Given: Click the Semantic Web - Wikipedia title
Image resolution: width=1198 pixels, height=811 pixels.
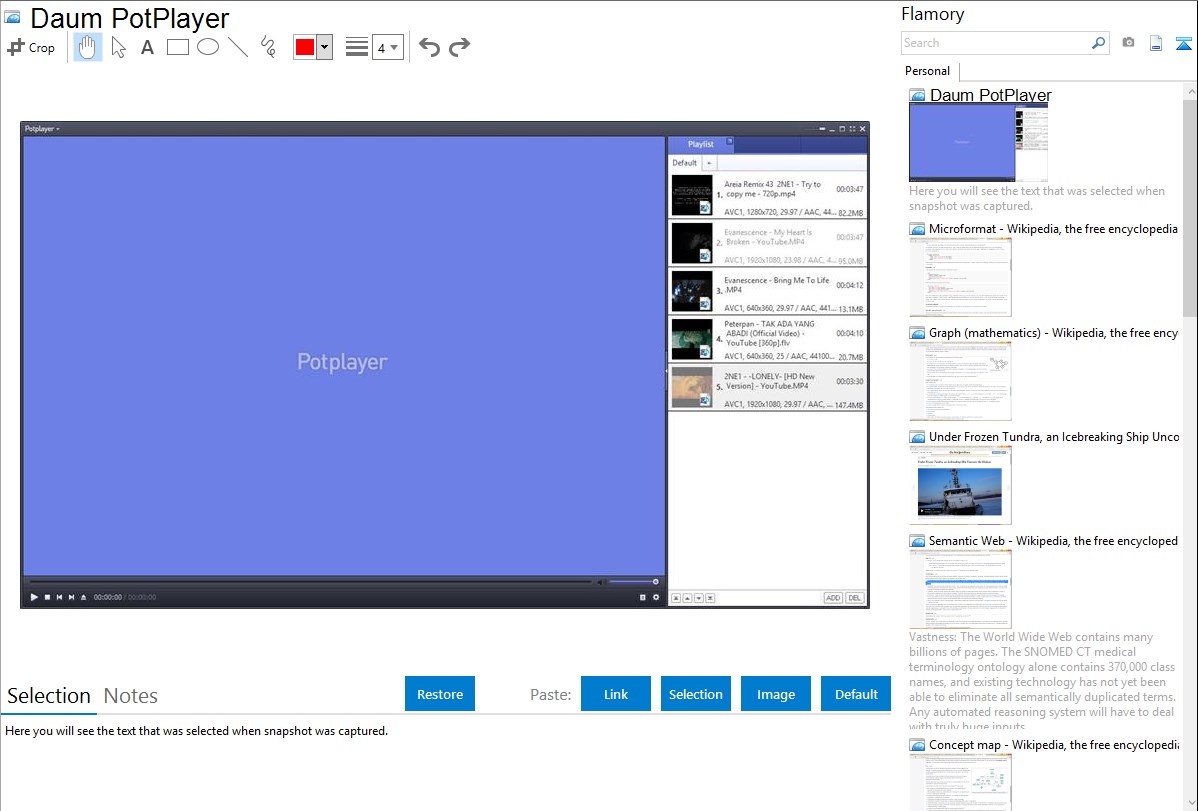Looking at the screenshot, I should pos(1053,540).
